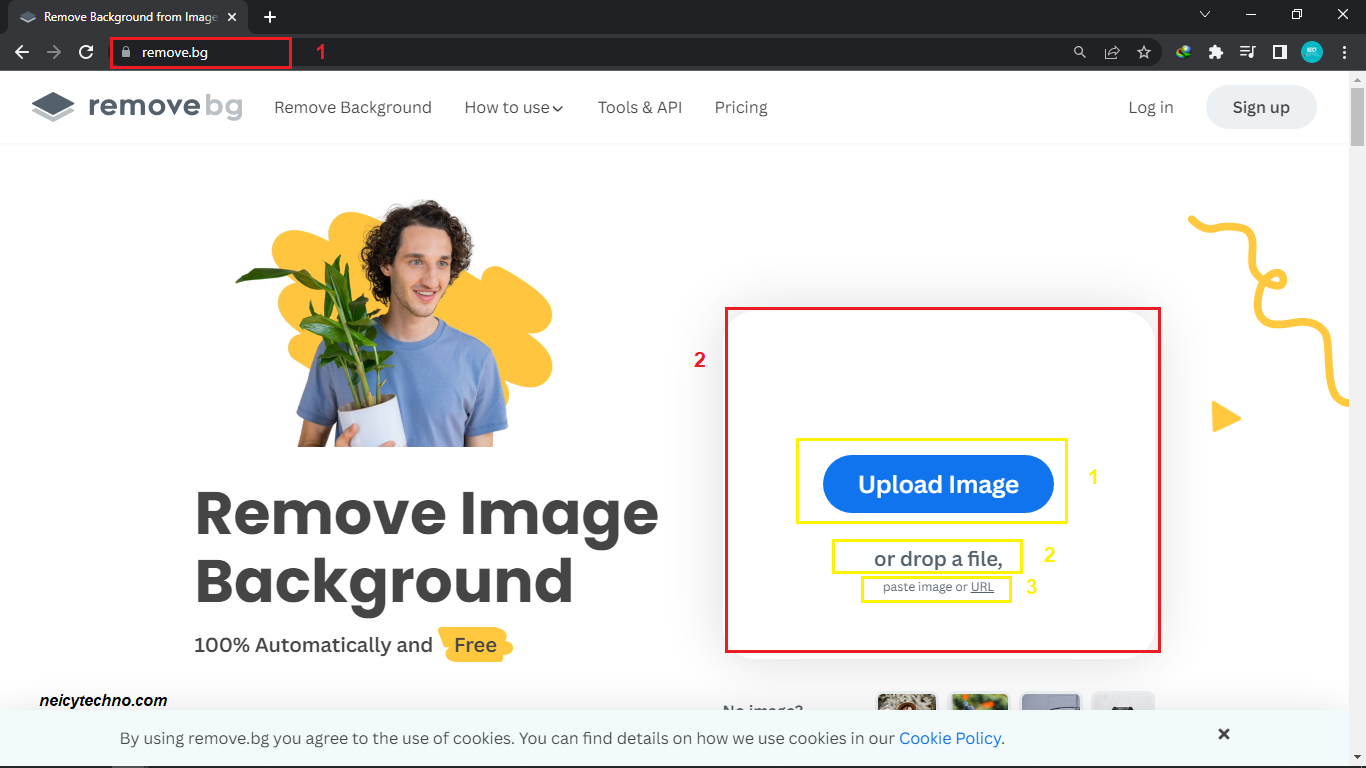Image resolution: width=1366 pixels, height=768 pixels.
Task: Click the text or drop a file,
Action: tap(938, 558)
